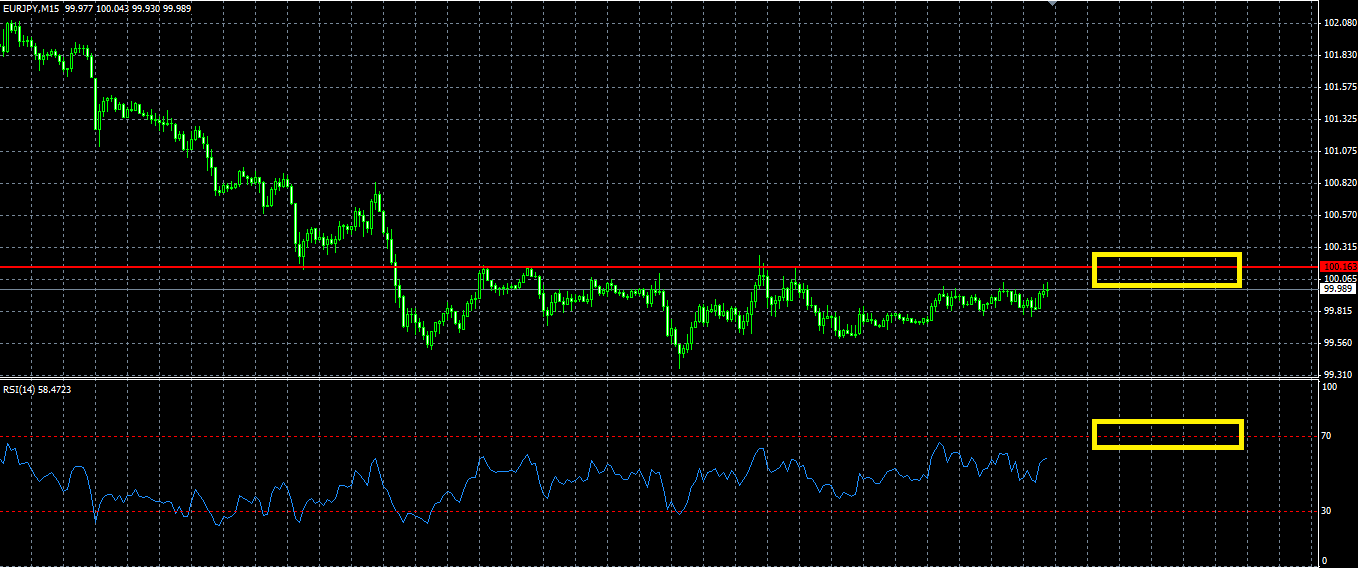Click the 99.310 price scale value

tap(1338, 374)
